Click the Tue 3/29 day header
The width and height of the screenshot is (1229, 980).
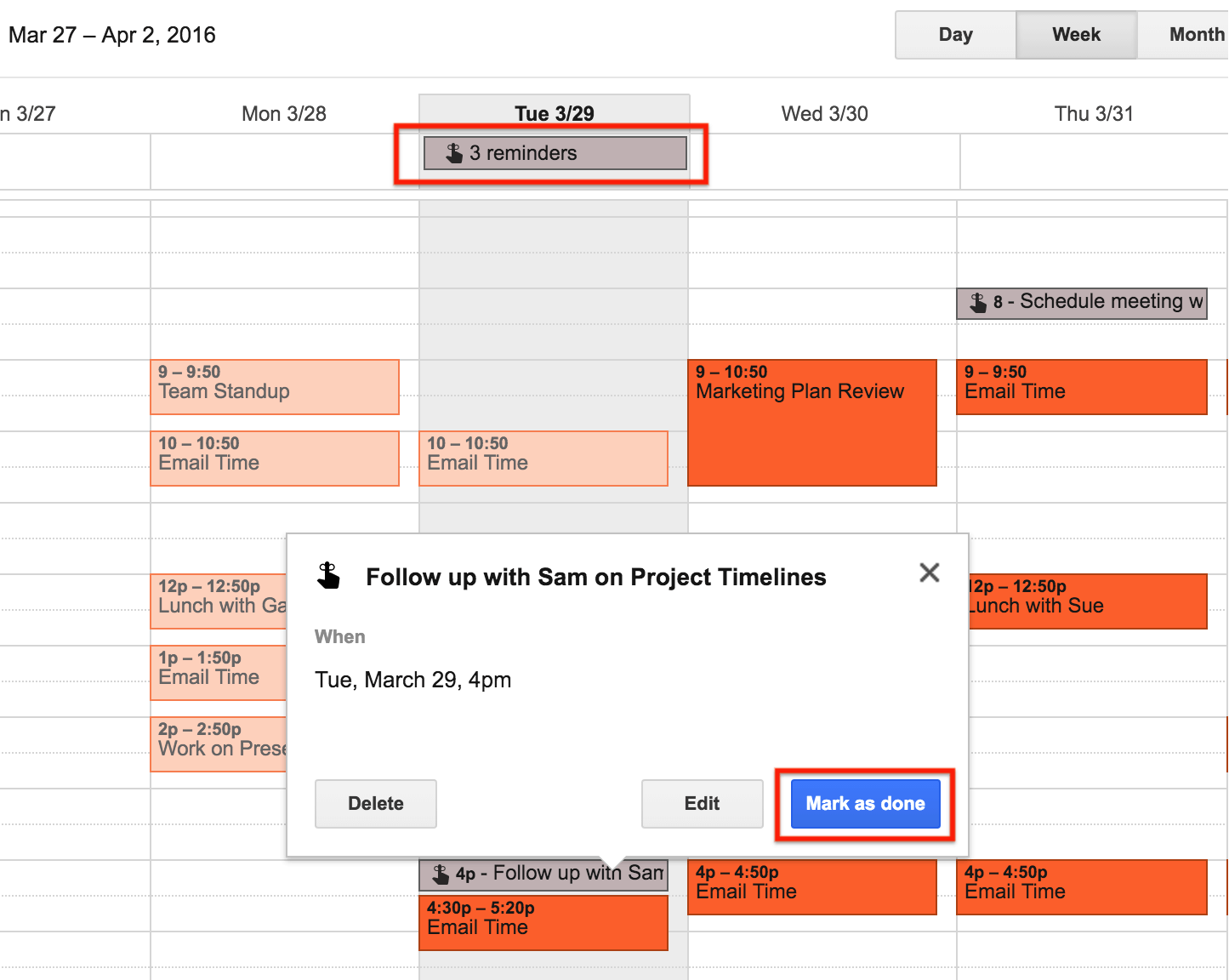coord(555,114)
